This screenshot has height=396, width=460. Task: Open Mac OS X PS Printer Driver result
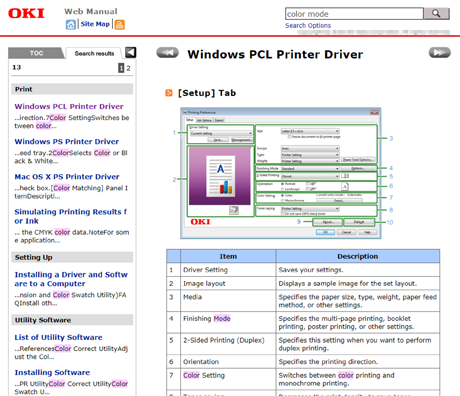[67, 177]
